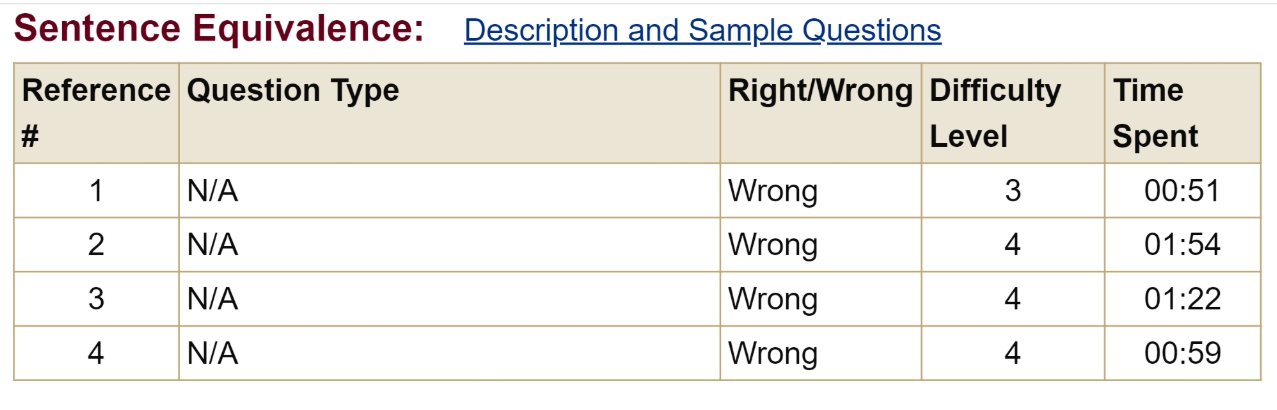Click the Question Type column header
Image resolution: width=1277 pixels, height=410 pixels.
click(293, 91)
